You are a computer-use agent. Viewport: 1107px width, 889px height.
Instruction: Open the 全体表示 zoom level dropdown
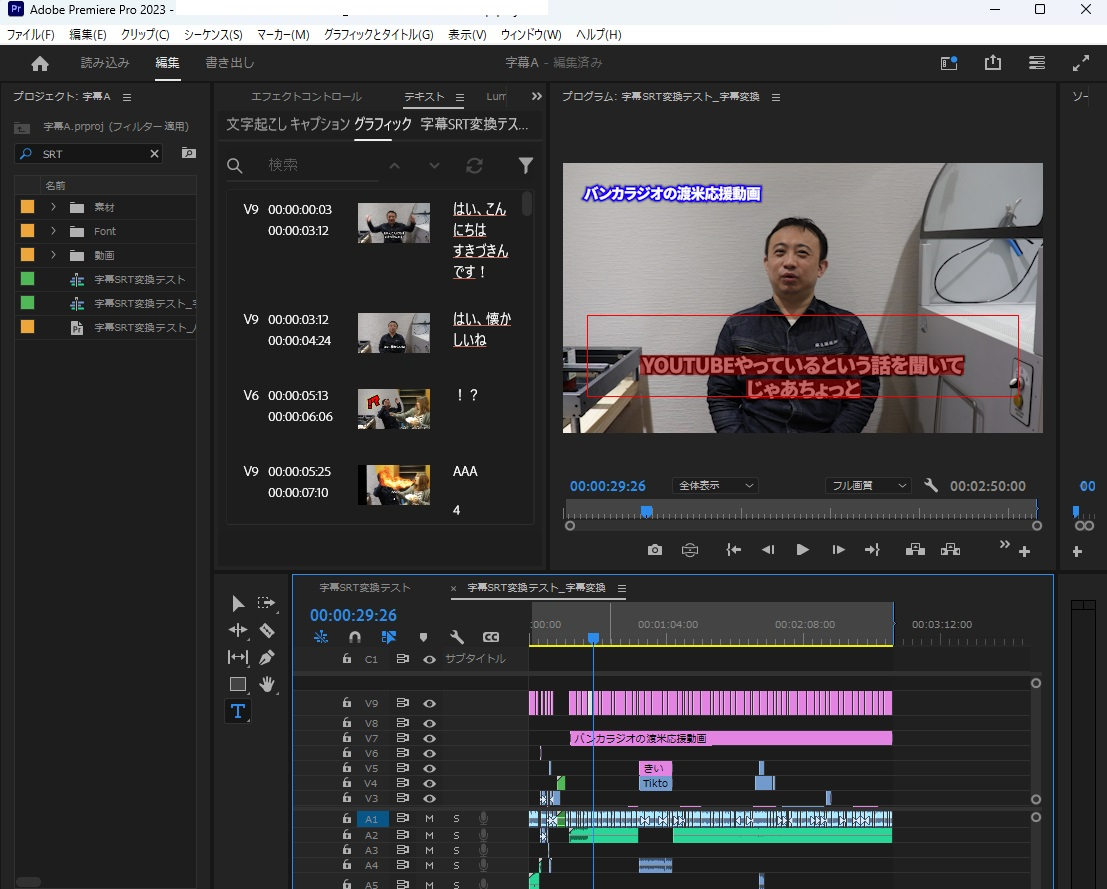coord(715,486)
